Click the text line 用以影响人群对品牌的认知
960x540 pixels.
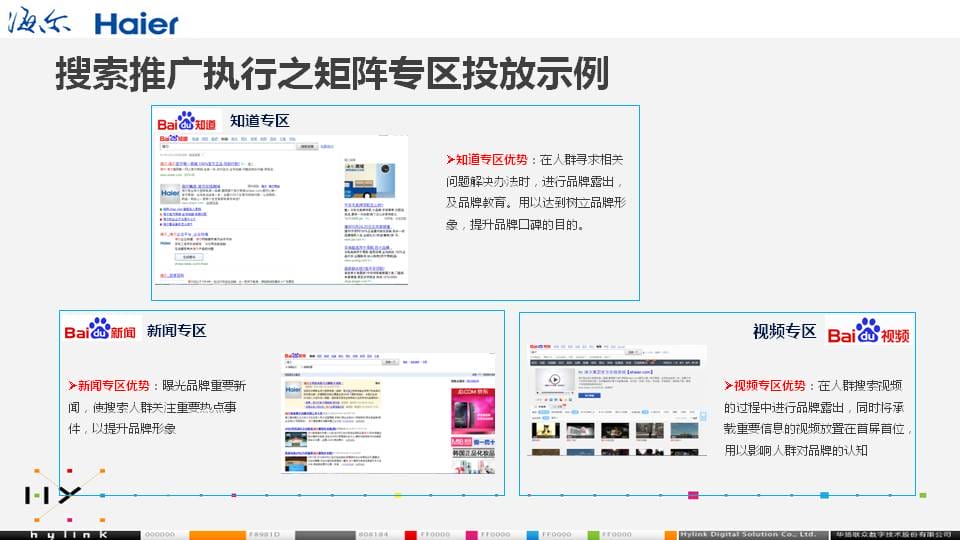[795, 451]
